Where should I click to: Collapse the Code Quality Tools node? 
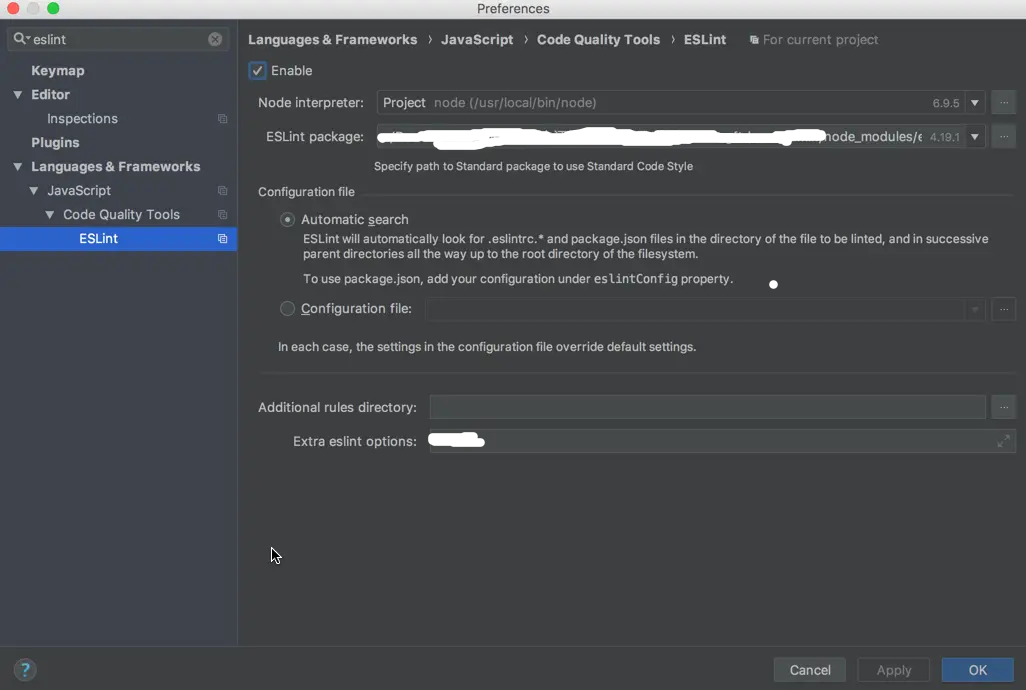[x=50, y=215]
